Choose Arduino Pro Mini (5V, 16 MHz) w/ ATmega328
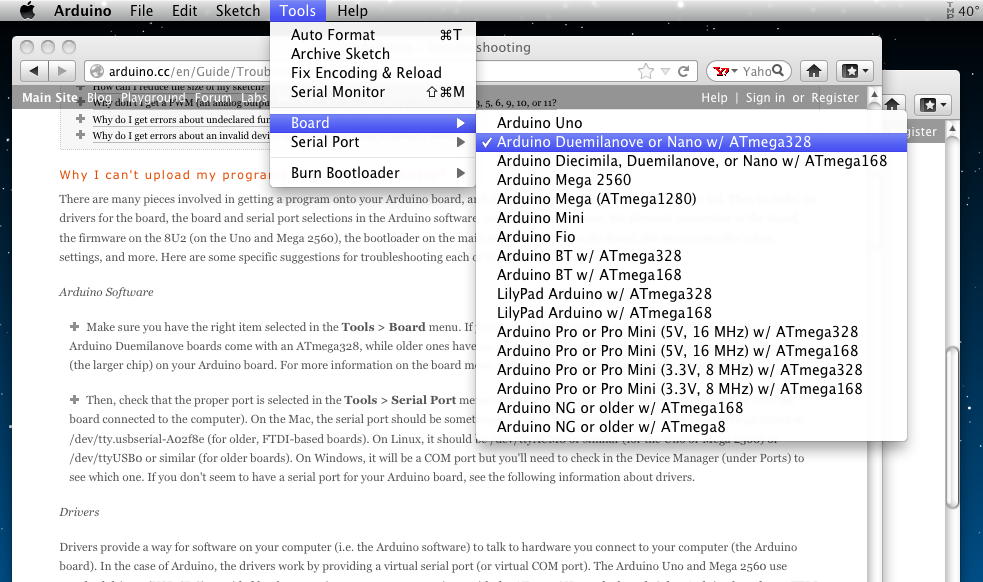The width and height of the screenshot is (983, 582). point(691,332)
